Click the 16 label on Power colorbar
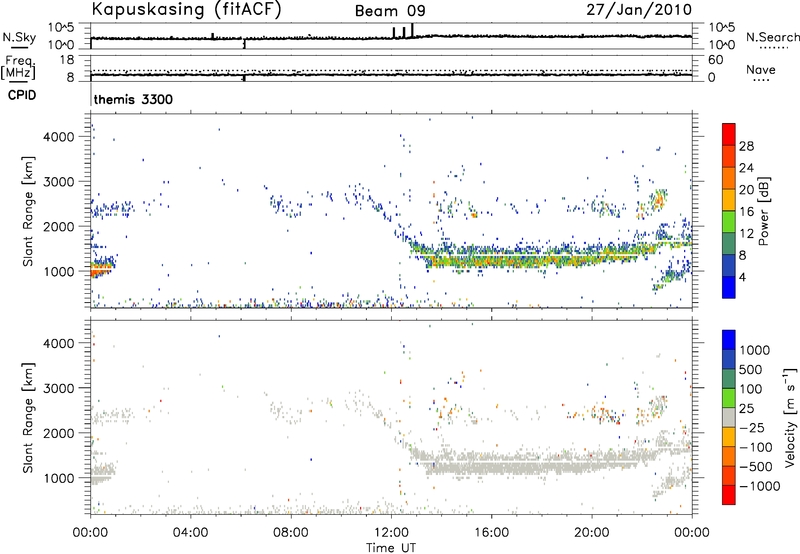 746,212
